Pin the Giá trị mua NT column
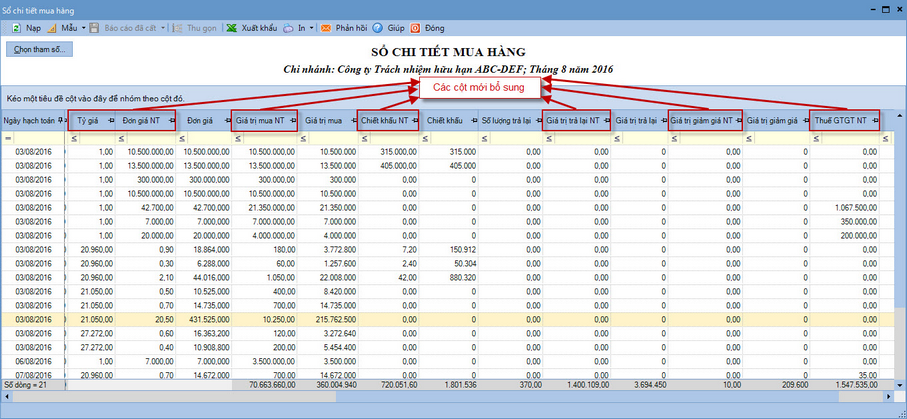The height and width of the screenshot is (419, 907). 293,120
